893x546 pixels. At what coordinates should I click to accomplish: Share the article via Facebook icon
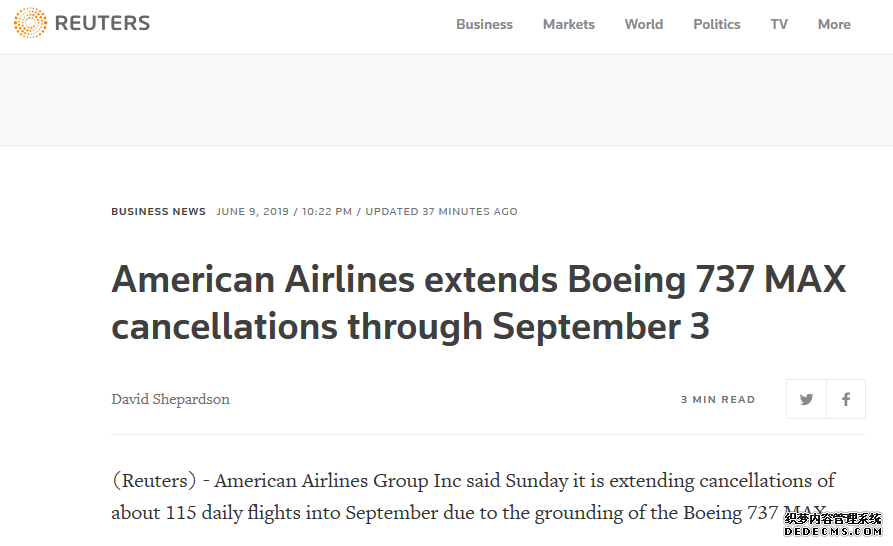click(846, 399)
